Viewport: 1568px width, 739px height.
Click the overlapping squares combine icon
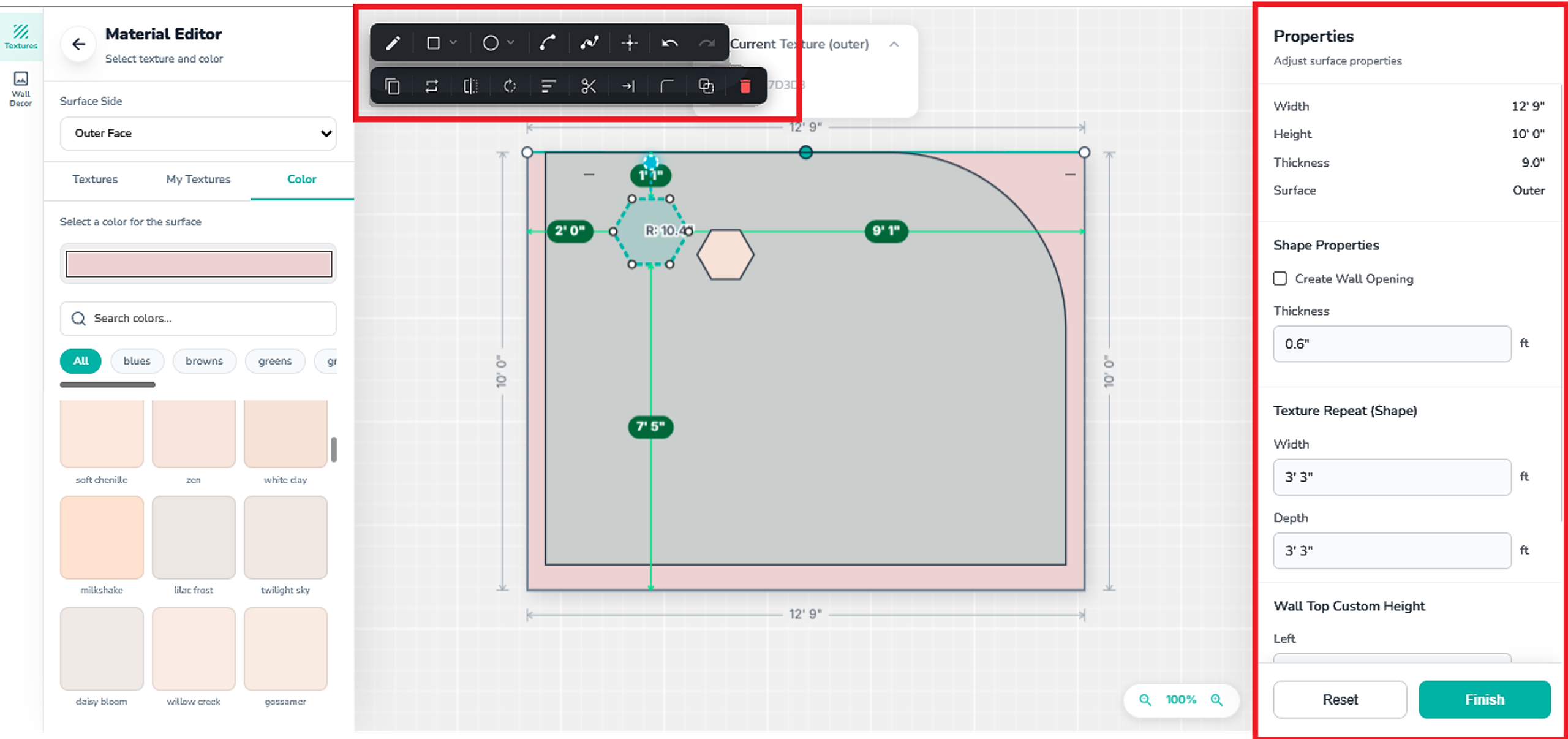706,86
